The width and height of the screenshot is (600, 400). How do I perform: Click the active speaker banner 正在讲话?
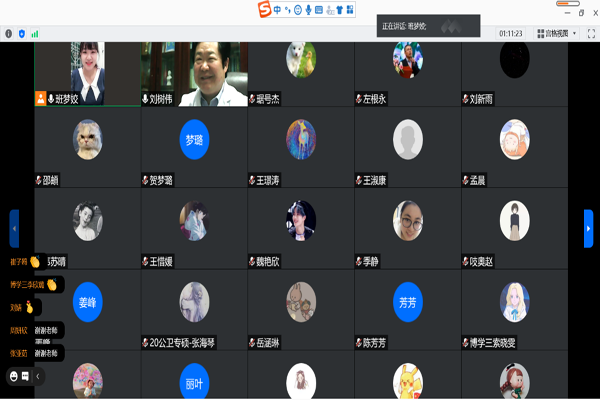pos(428,26)
